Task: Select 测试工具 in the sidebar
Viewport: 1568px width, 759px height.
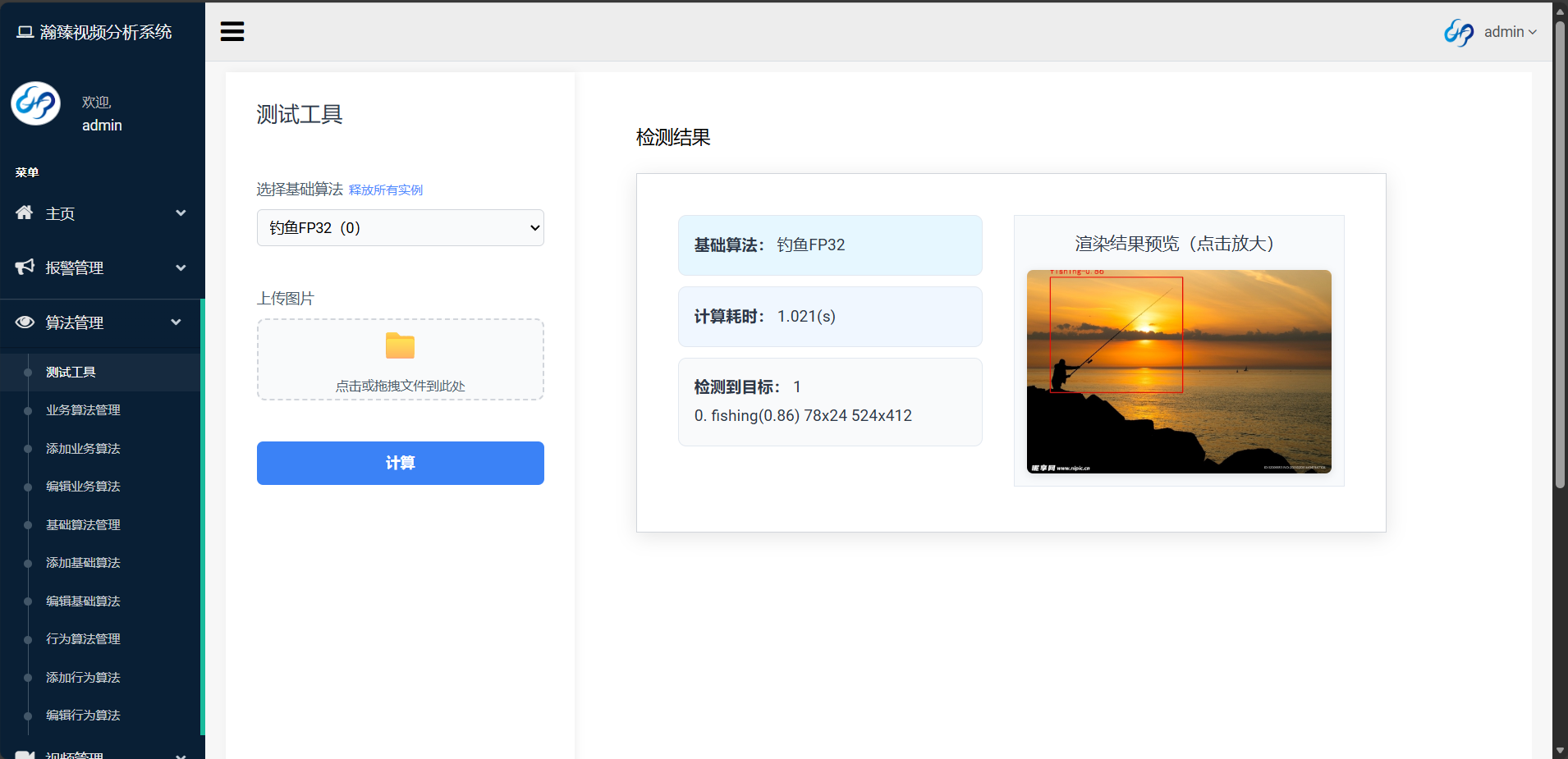Action: click(71, 372)
